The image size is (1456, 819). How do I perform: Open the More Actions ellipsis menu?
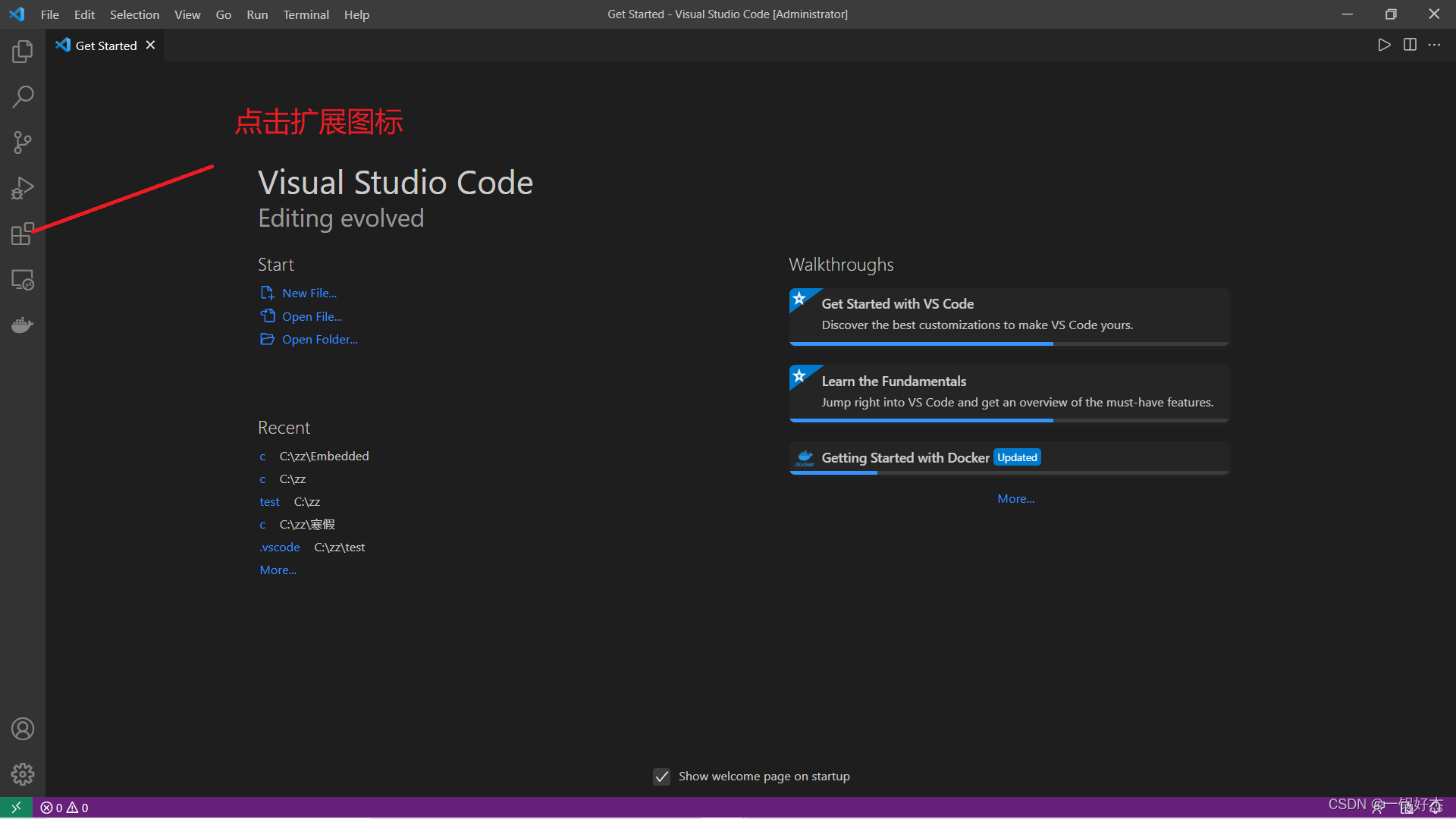1434,45
